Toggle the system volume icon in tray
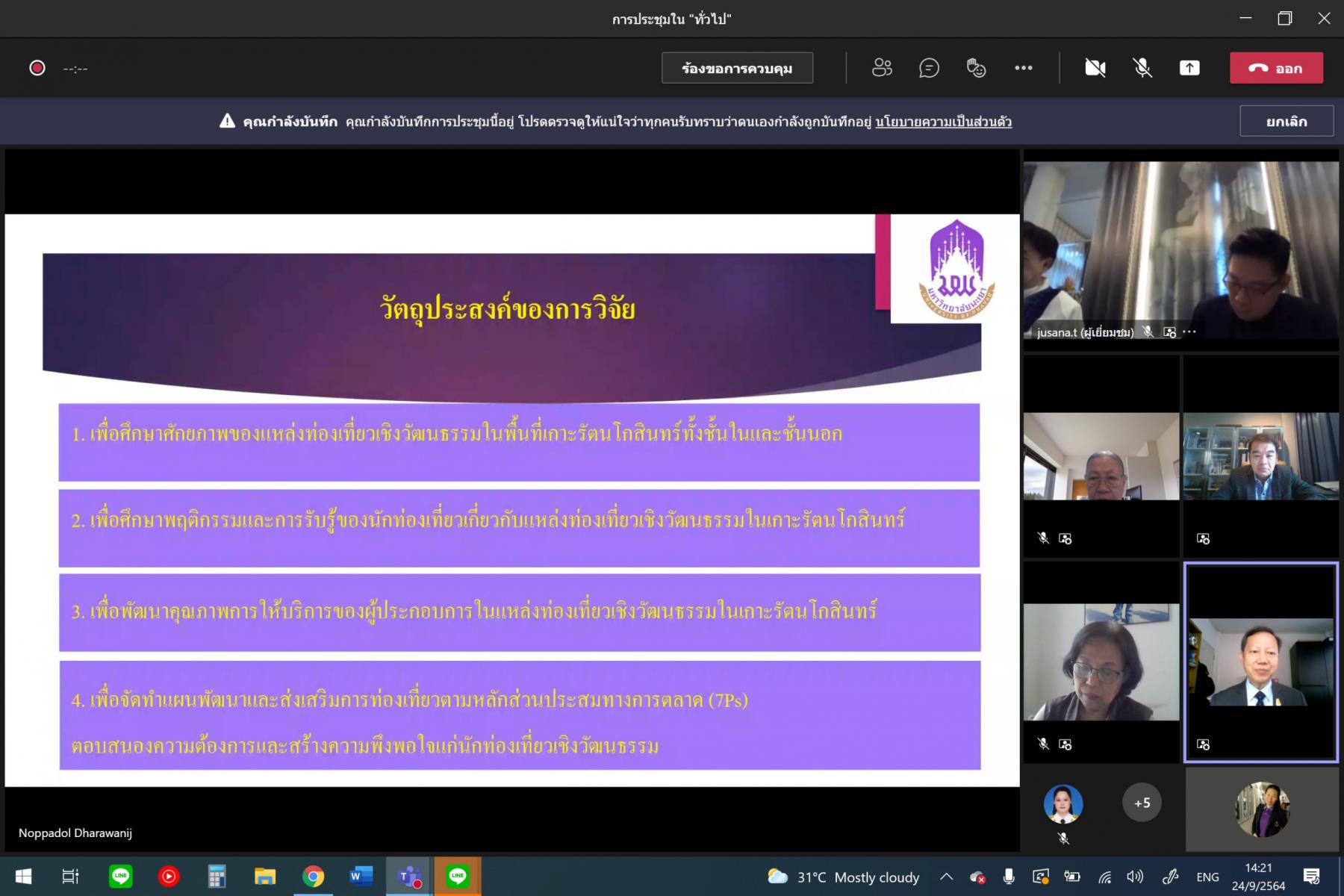The width and height of the screenshot is (1344, 896). pos(1135,877)
